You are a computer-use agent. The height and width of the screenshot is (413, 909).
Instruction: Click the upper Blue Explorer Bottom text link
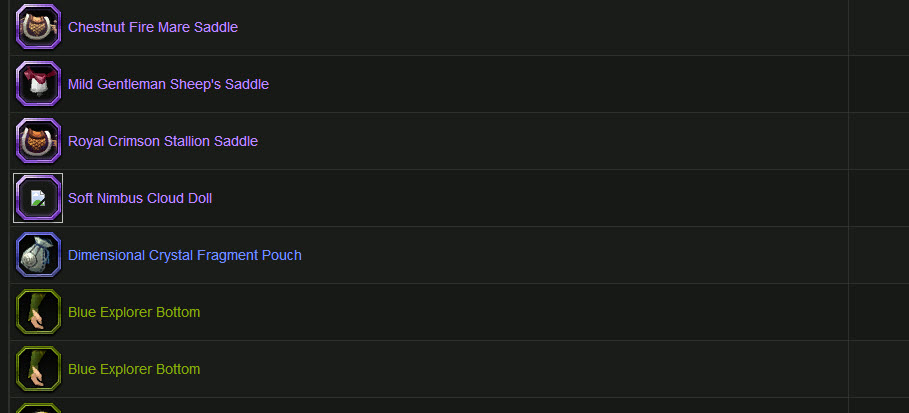click(134, 312)
